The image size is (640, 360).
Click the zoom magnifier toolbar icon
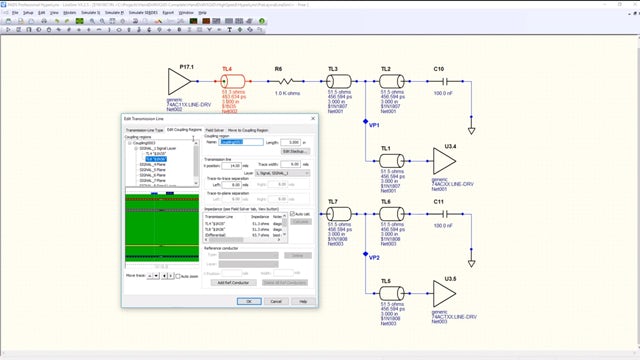pos(93,21)
